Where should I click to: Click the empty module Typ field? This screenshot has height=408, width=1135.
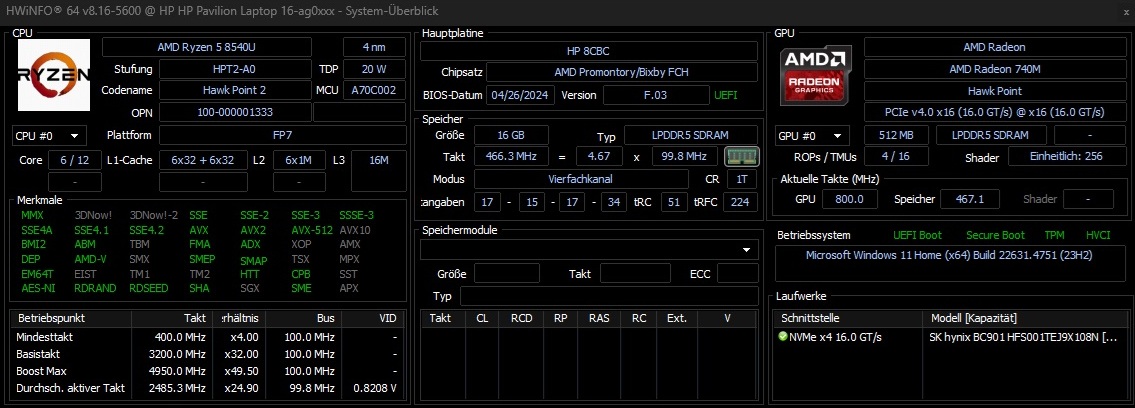609,297
